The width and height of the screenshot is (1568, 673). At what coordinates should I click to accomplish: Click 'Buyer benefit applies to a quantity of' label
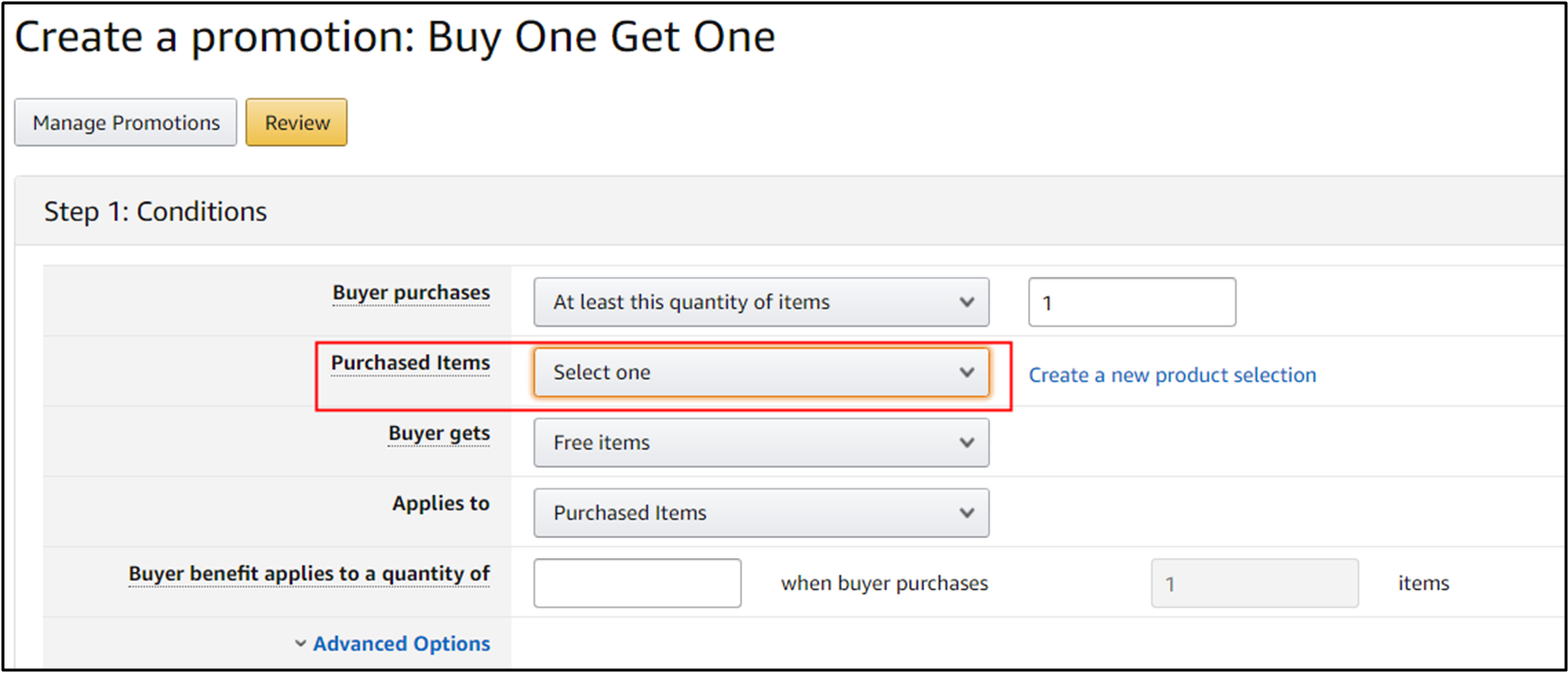coord(308,574)
